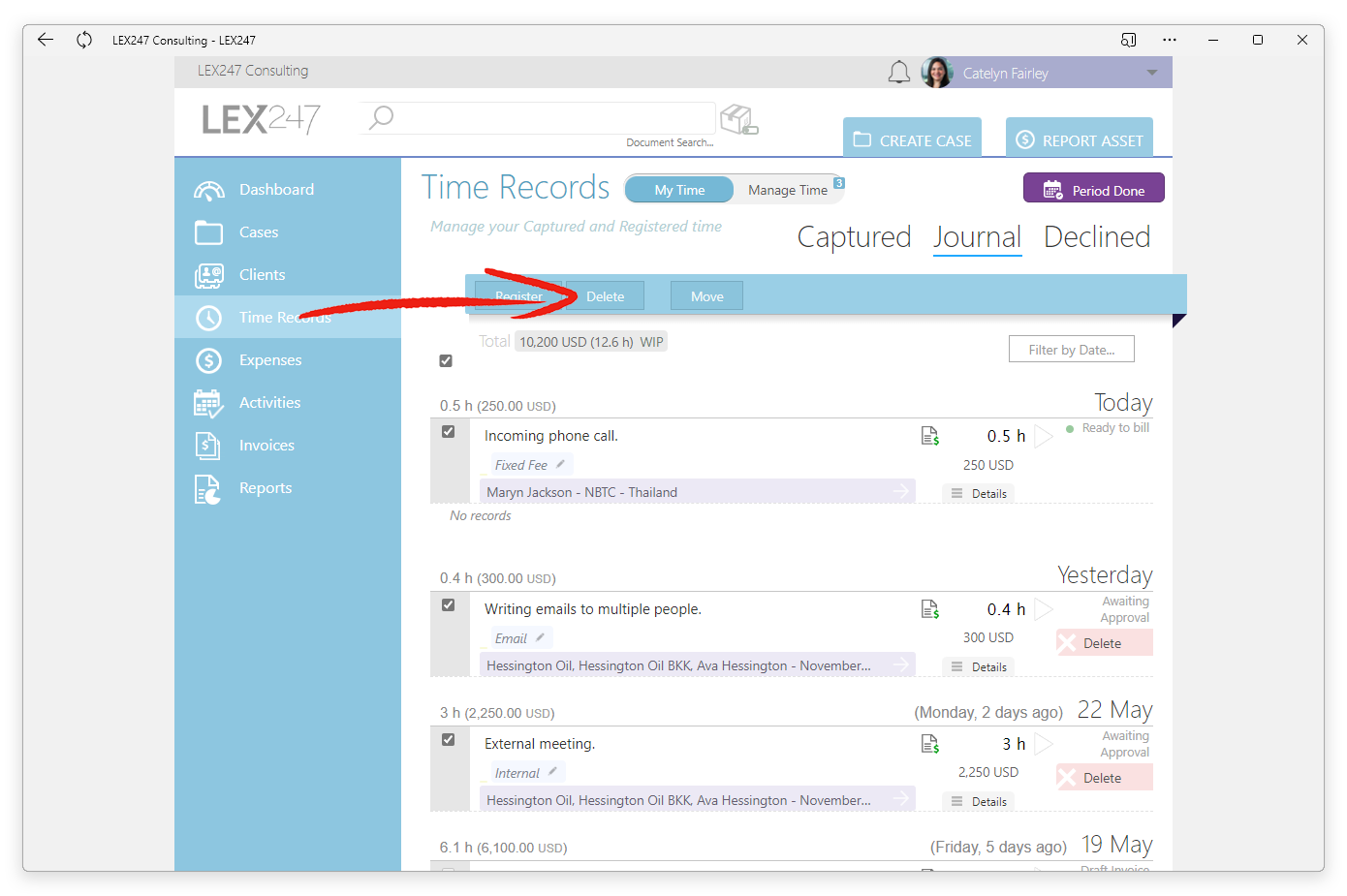The height and width of the screenshot is (896, 1347).
Task: Switch to the Captured tab
Action: (x=854, y=237)
